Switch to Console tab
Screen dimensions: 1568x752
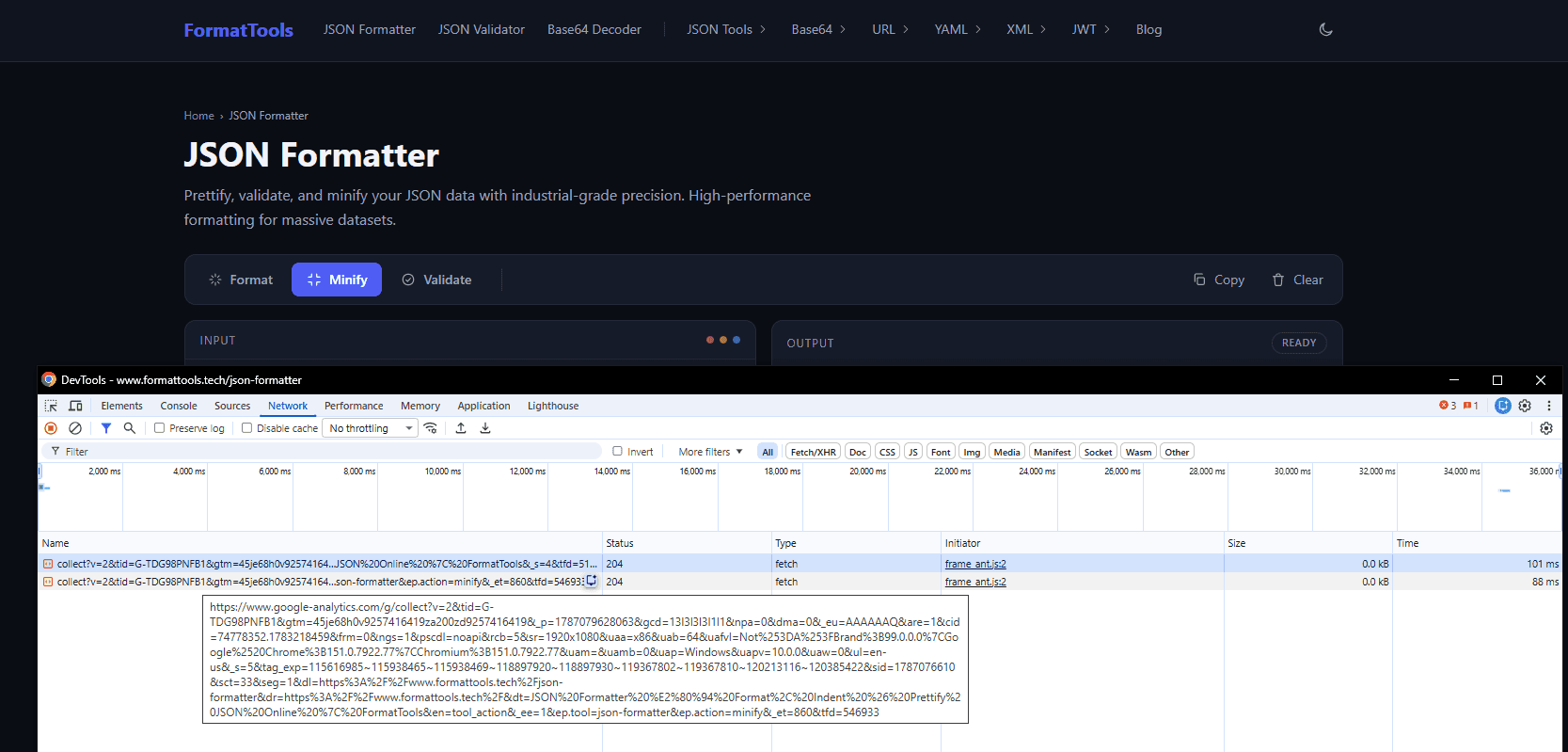coord(179,406)
